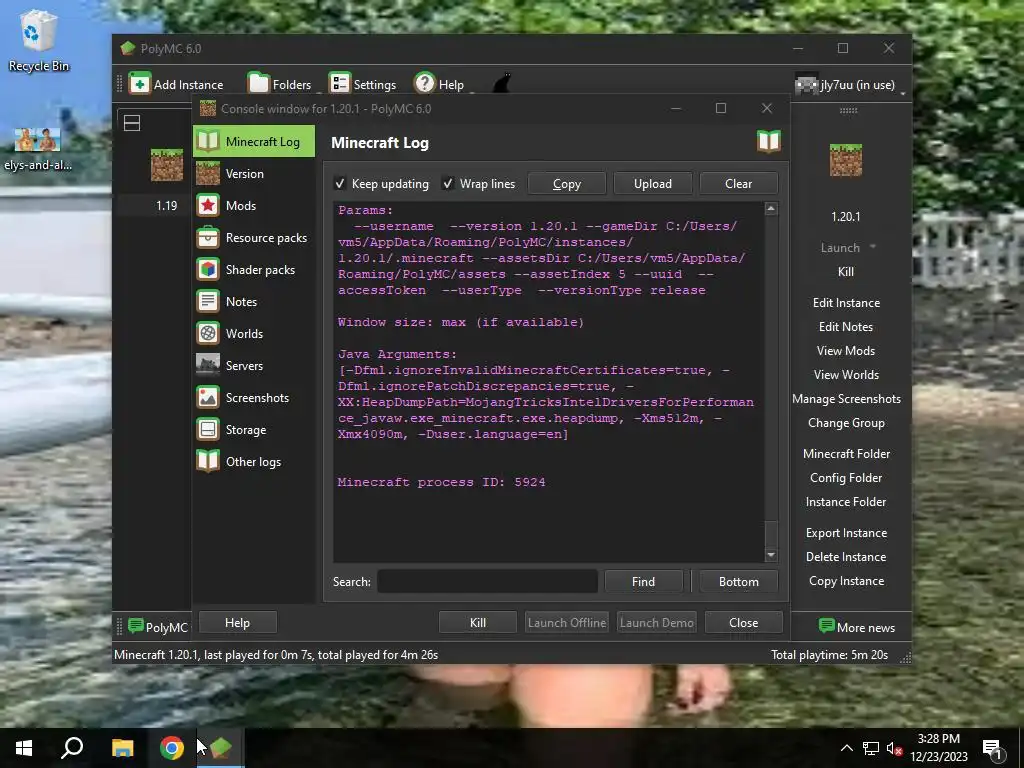
Task: Open File Explorer from the taskbar
Action: coord(122,748)
